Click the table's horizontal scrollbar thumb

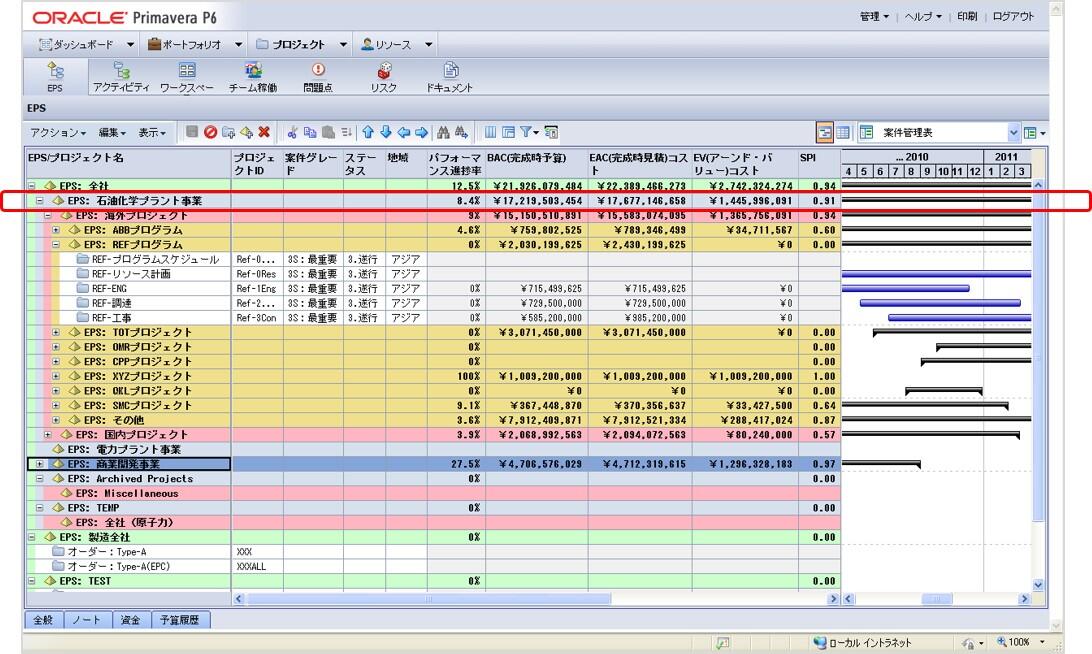[428, 599]
